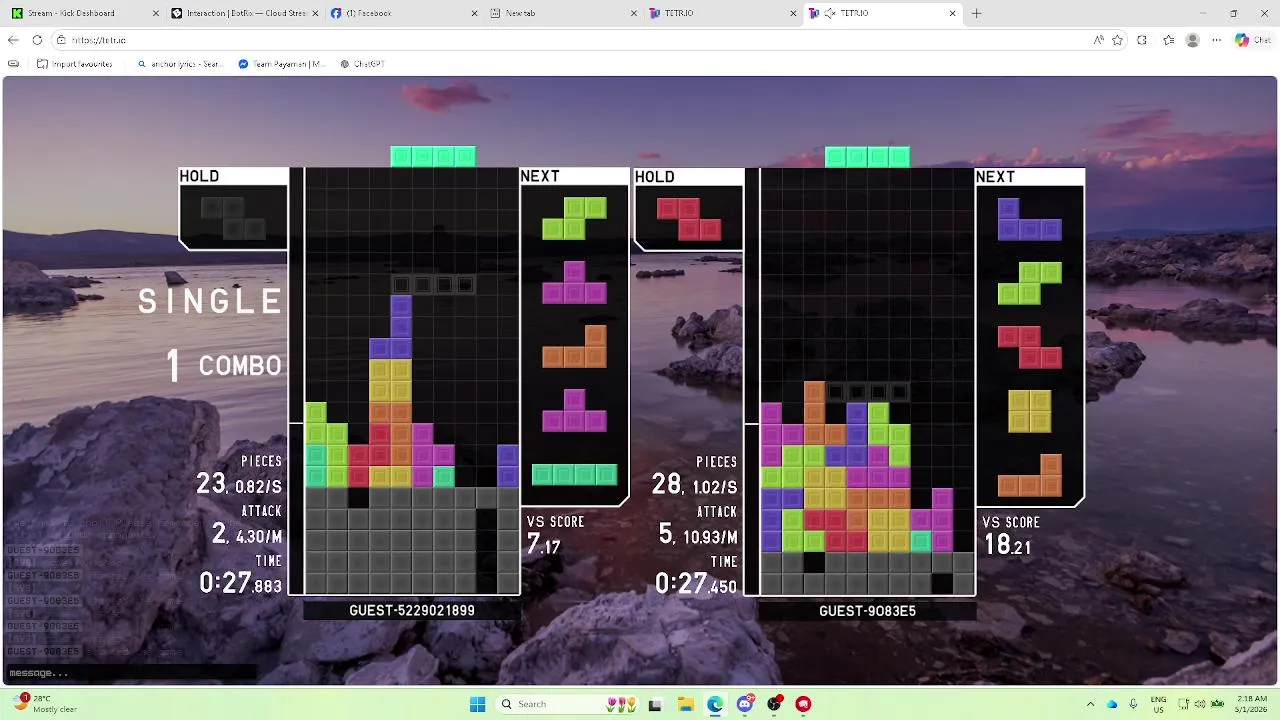Open Microsoft Edge taskbar icon
Image resolution: width=1280 pixels, height=720 pixels.
(715, 704)
